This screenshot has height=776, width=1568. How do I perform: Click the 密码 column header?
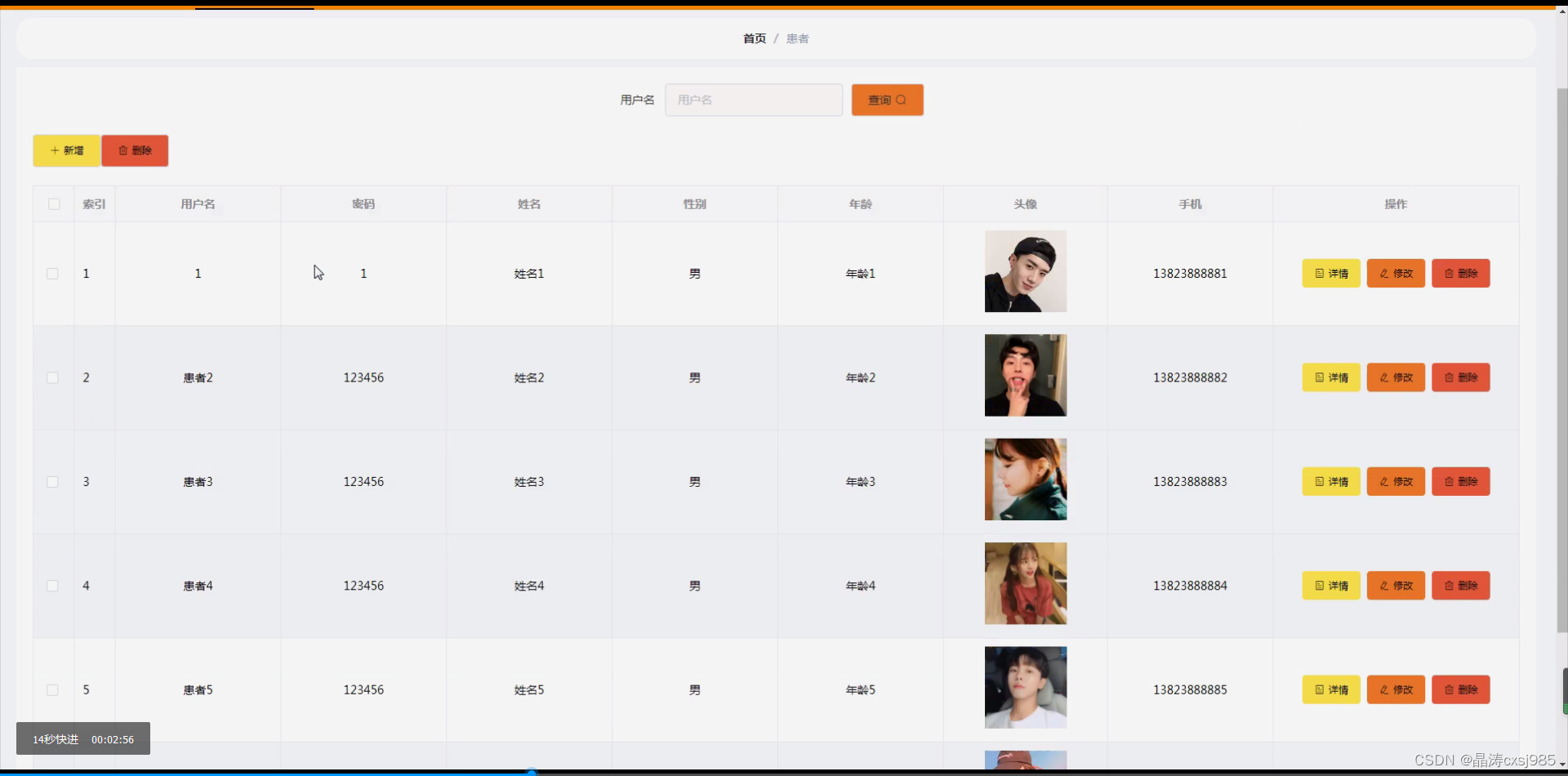(x=363, y=204)
